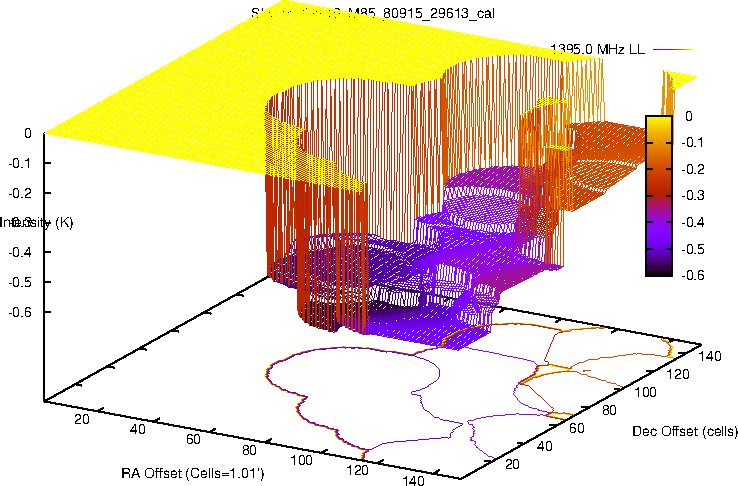This screenshot has height=486, width=738.
Task: Click the 0 tick on the Intensity axis
Action: pos(28,133)
